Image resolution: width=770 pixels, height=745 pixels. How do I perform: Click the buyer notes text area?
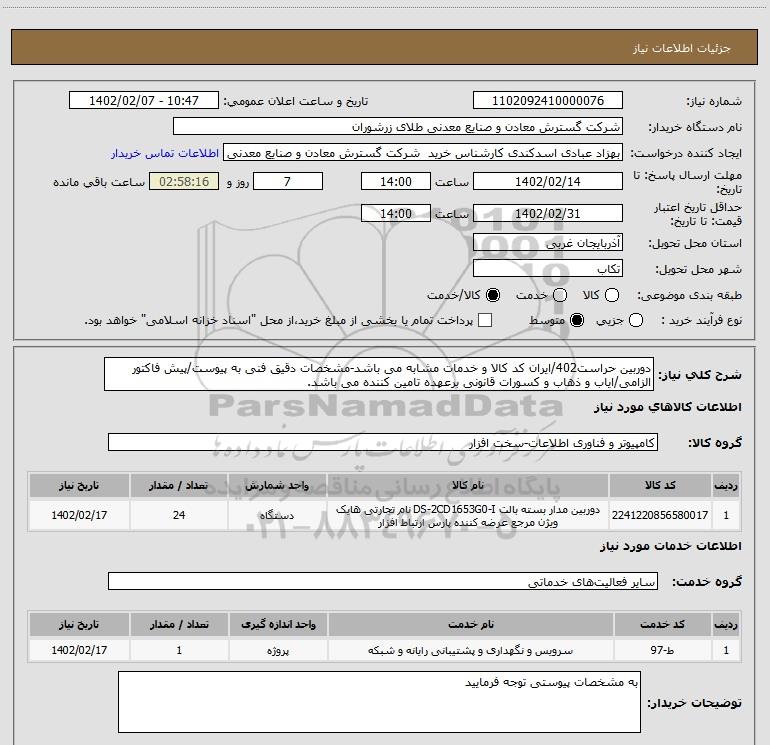pyautogui.click(x=379, y=702)
